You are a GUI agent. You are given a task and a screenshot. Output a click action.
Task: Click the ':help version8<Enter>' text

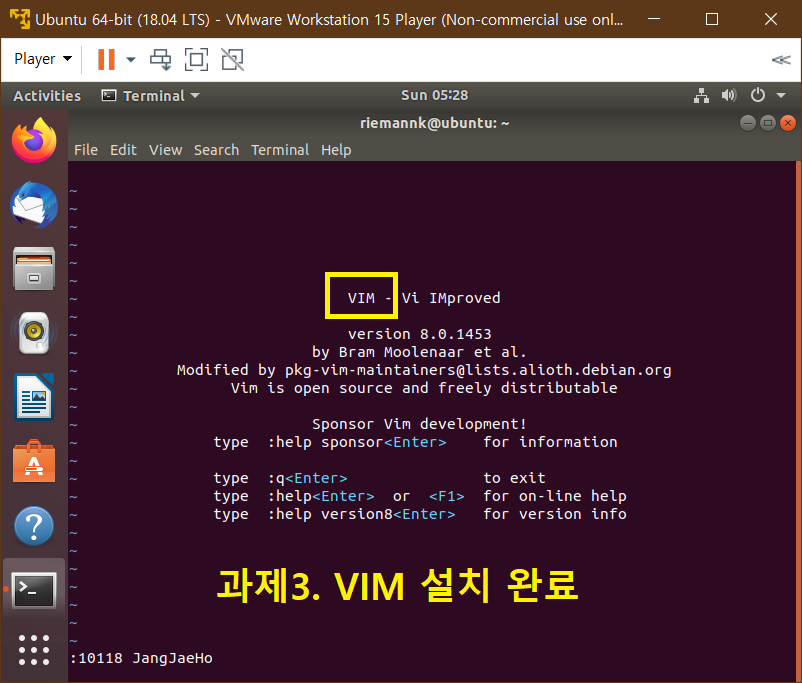[362, 514]
